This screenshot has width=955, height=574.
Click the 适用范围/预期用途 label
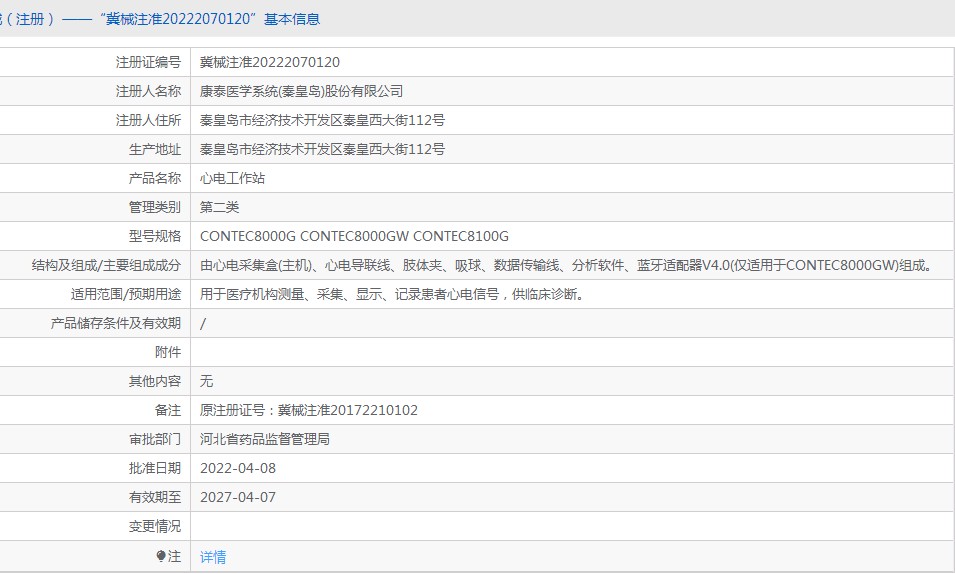(126, 294)
